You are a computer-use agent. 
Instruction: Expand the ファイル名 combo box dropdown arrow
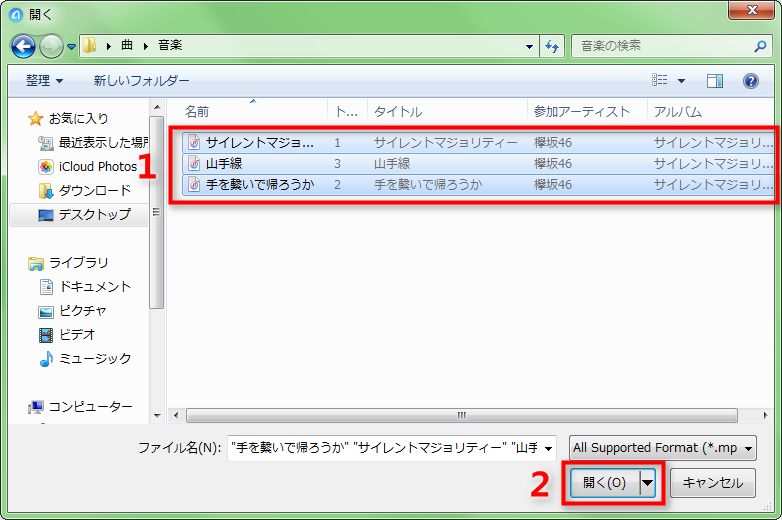(x=549, y=448)
